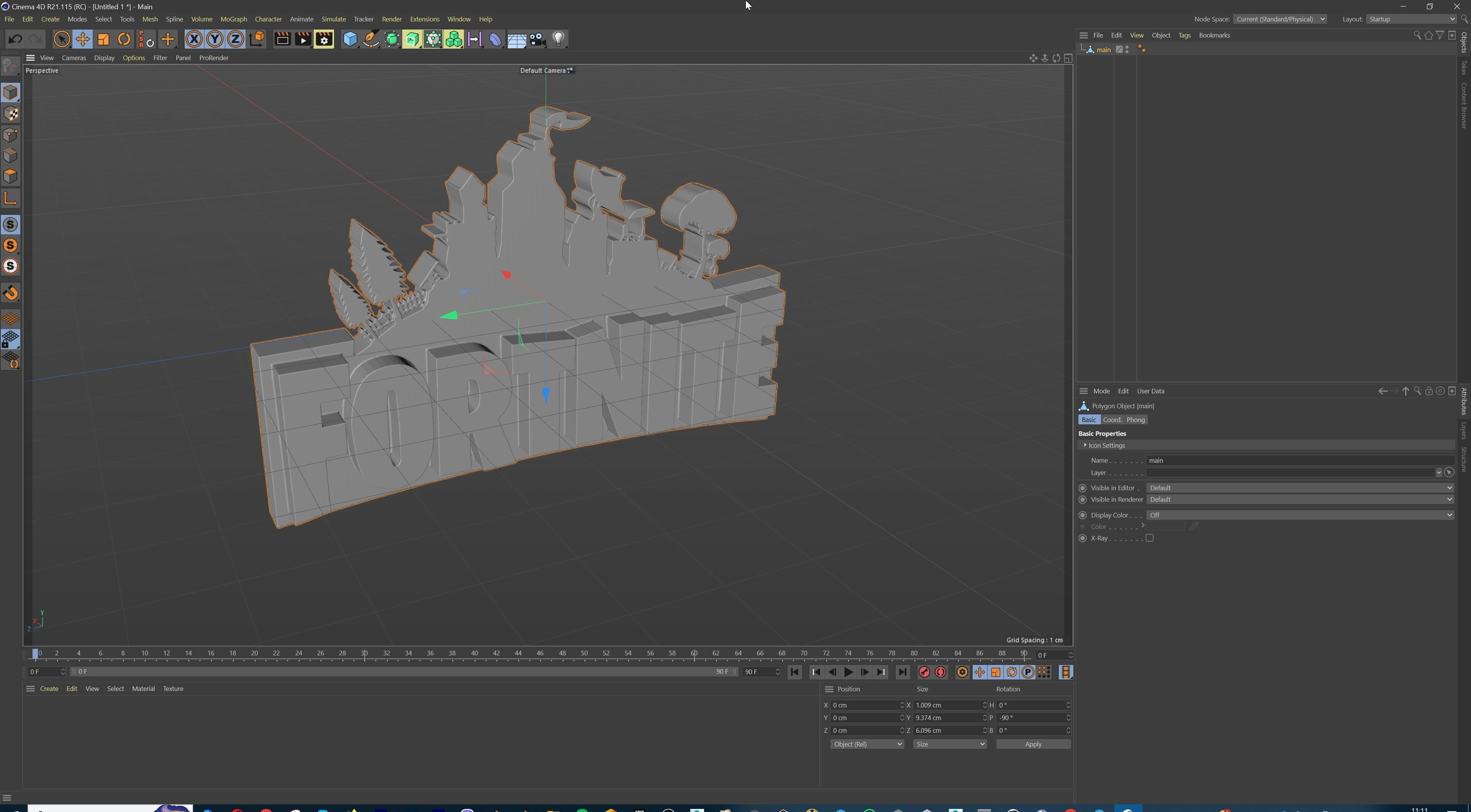Add a Light from toolbar
Viewport: 1471px width, 812px height.
click(x=559, y=39)
